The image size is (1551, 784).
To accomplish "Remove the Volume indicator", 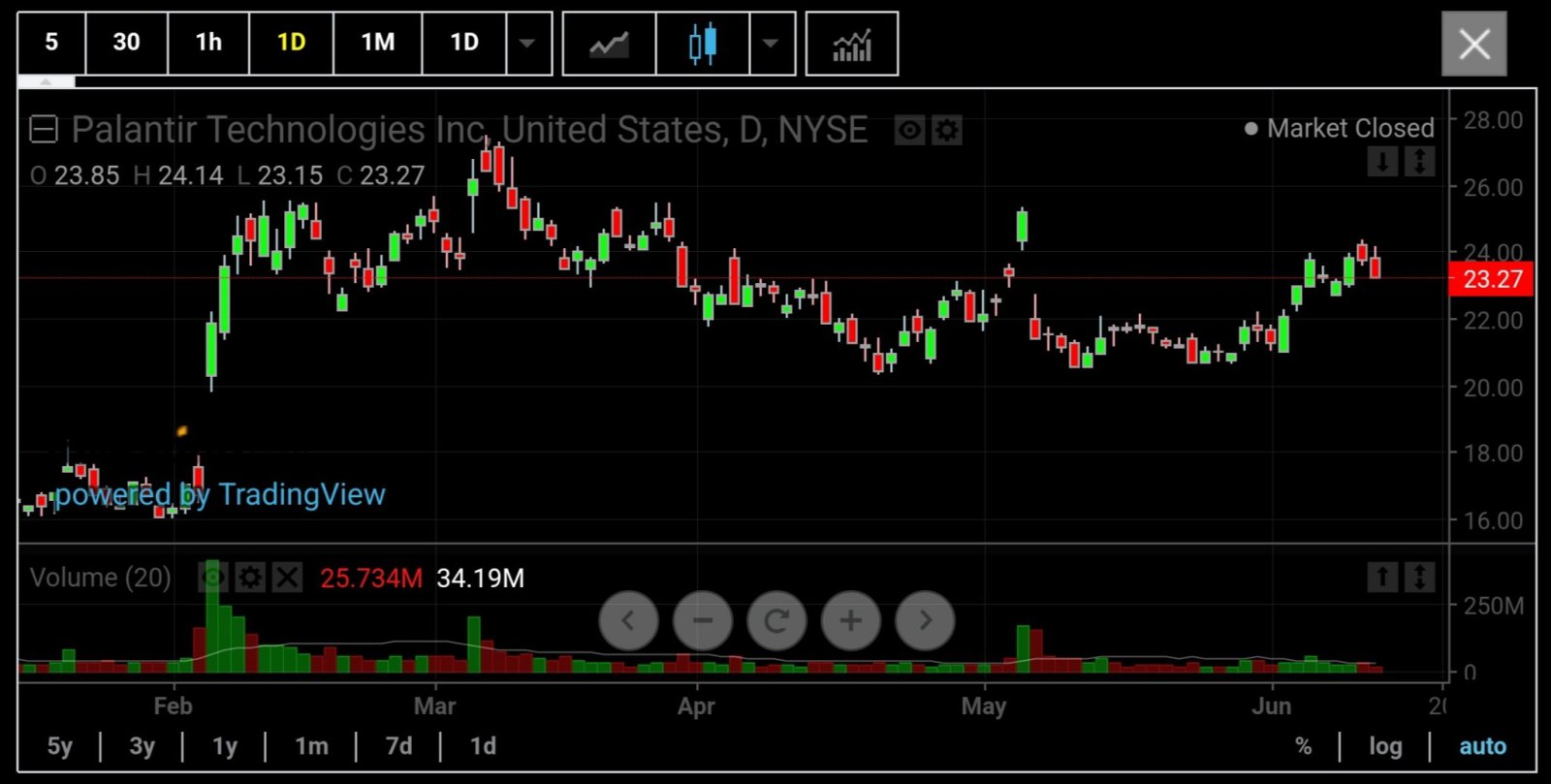I will point(287,578).
